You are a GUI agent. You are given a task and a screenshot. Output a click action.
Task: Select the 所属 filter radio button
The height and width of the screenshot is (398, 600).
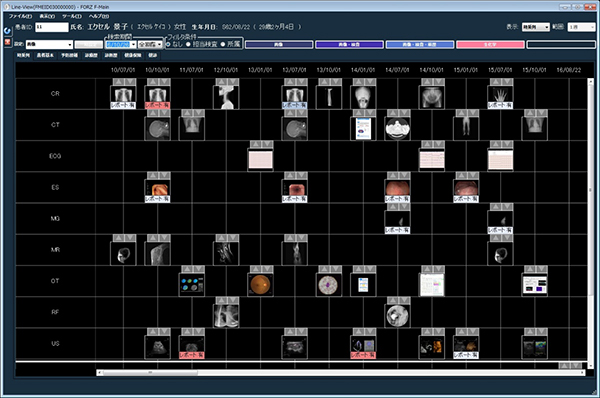click(x=223, y=44)
